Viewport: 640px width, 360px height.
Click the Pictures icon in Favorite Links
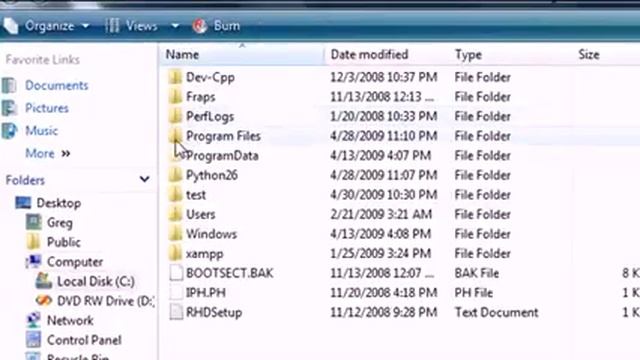click(x=9, y=108)
